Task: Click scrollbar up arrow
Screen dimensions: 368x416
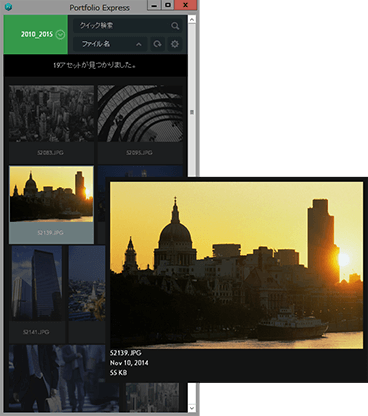Action: click(192, 19)
